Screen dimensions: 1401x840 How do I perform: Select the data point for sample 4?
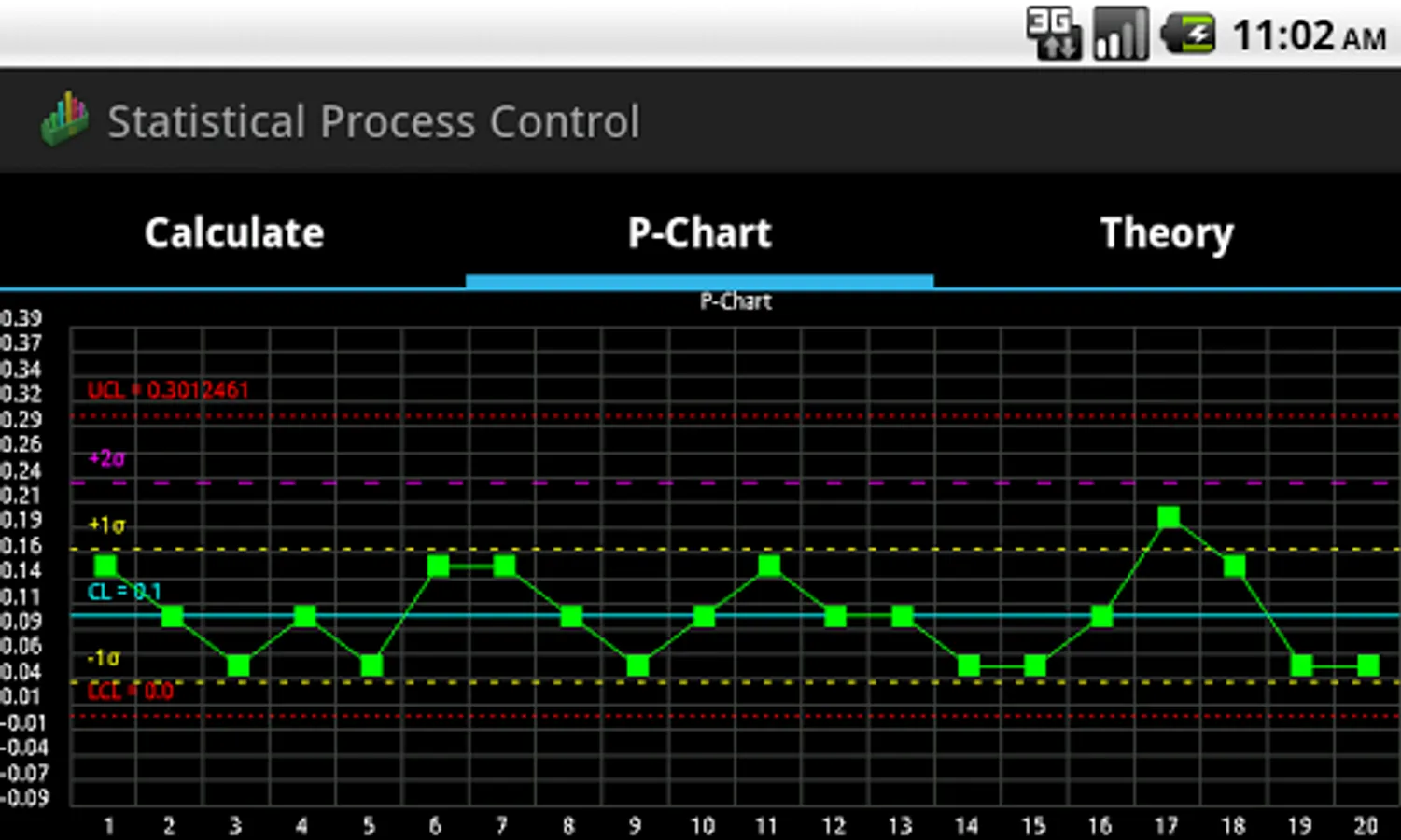coord(304,616)
